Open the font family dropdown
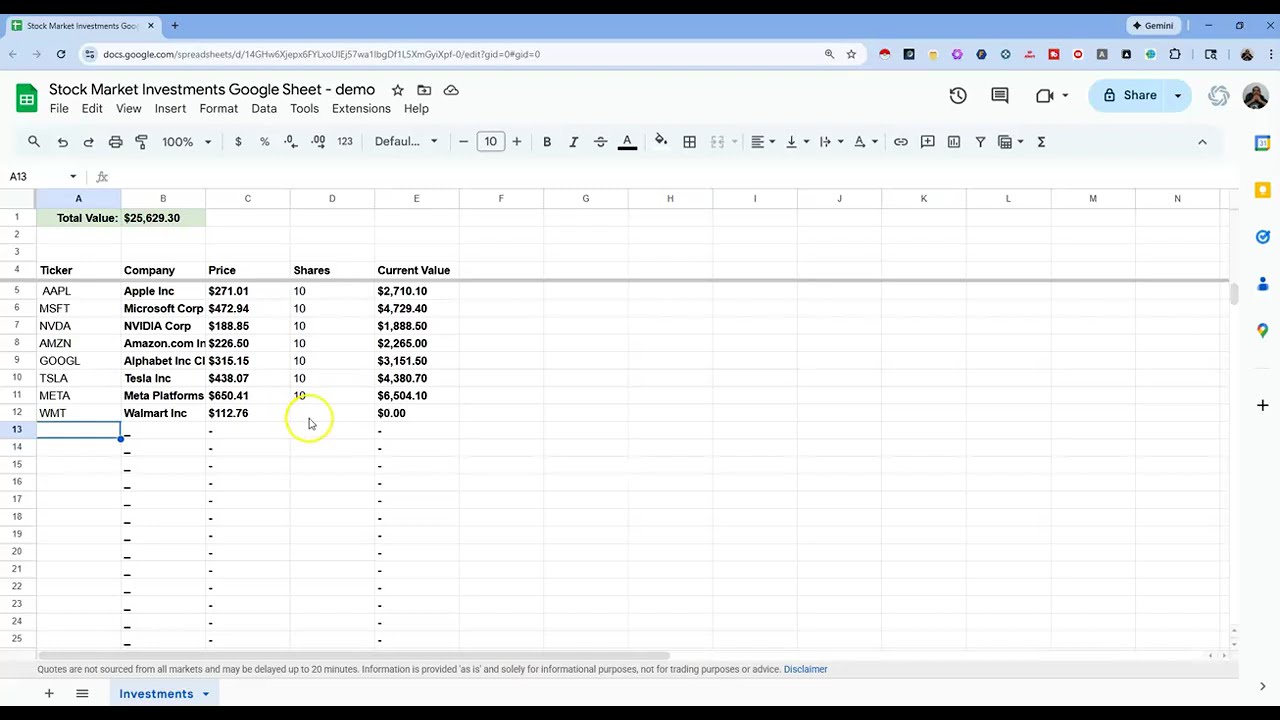This screenshot has width=1280, height=720. click(406, 142)
